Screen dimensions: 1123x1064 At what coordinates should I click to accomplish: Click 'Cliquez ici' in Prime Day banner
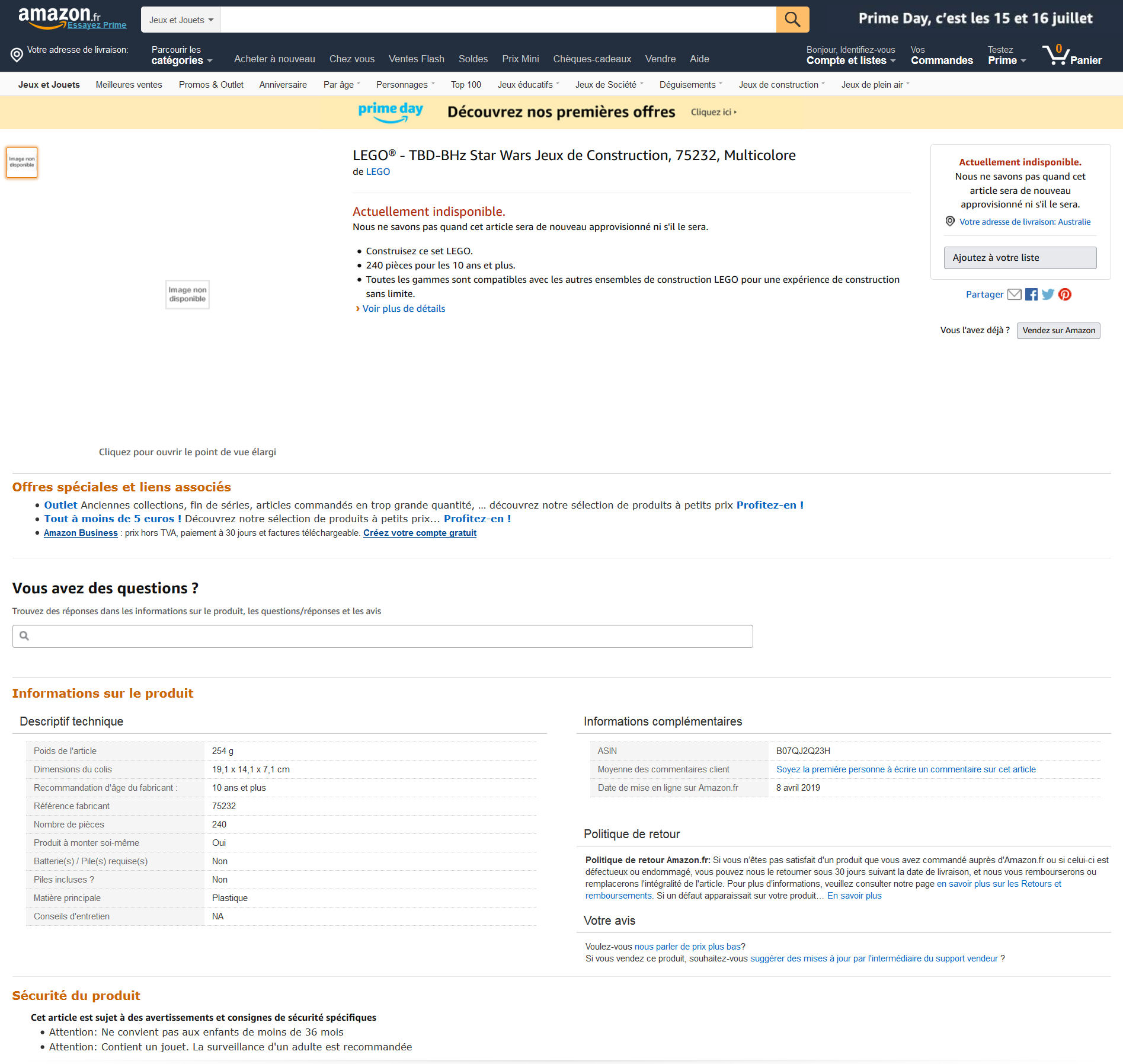click(x=714, y=112)
